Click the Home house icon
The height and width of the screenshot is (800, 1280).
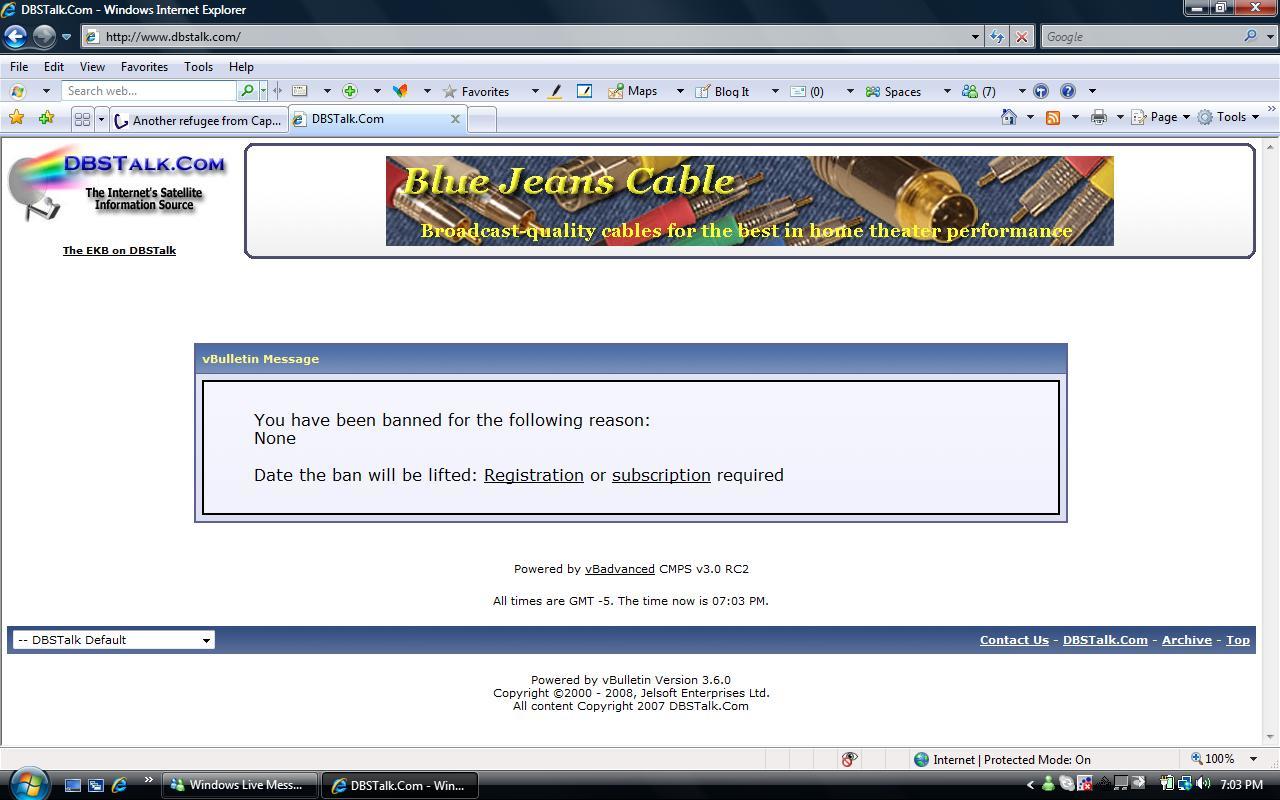1009,117
